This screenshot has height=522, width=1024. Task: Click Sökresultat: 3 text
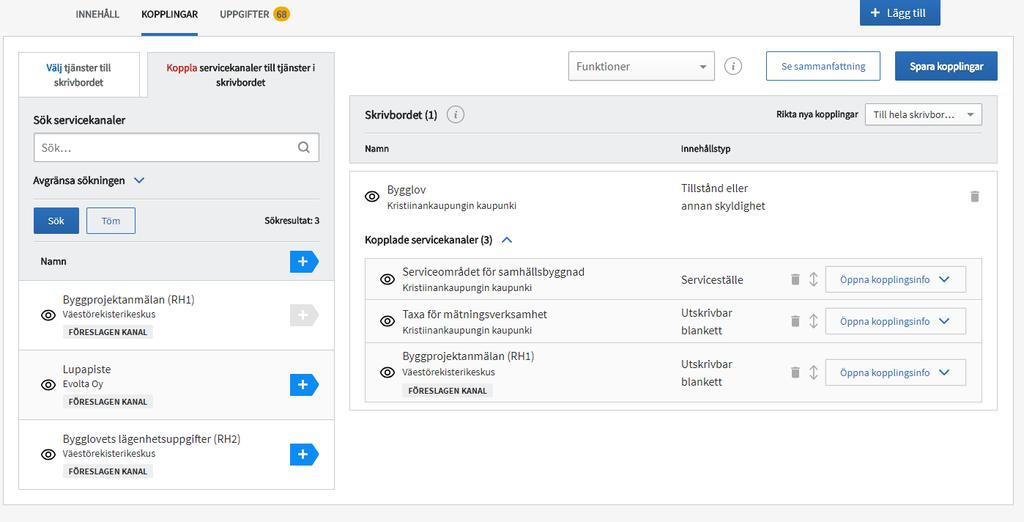(292, 221)
